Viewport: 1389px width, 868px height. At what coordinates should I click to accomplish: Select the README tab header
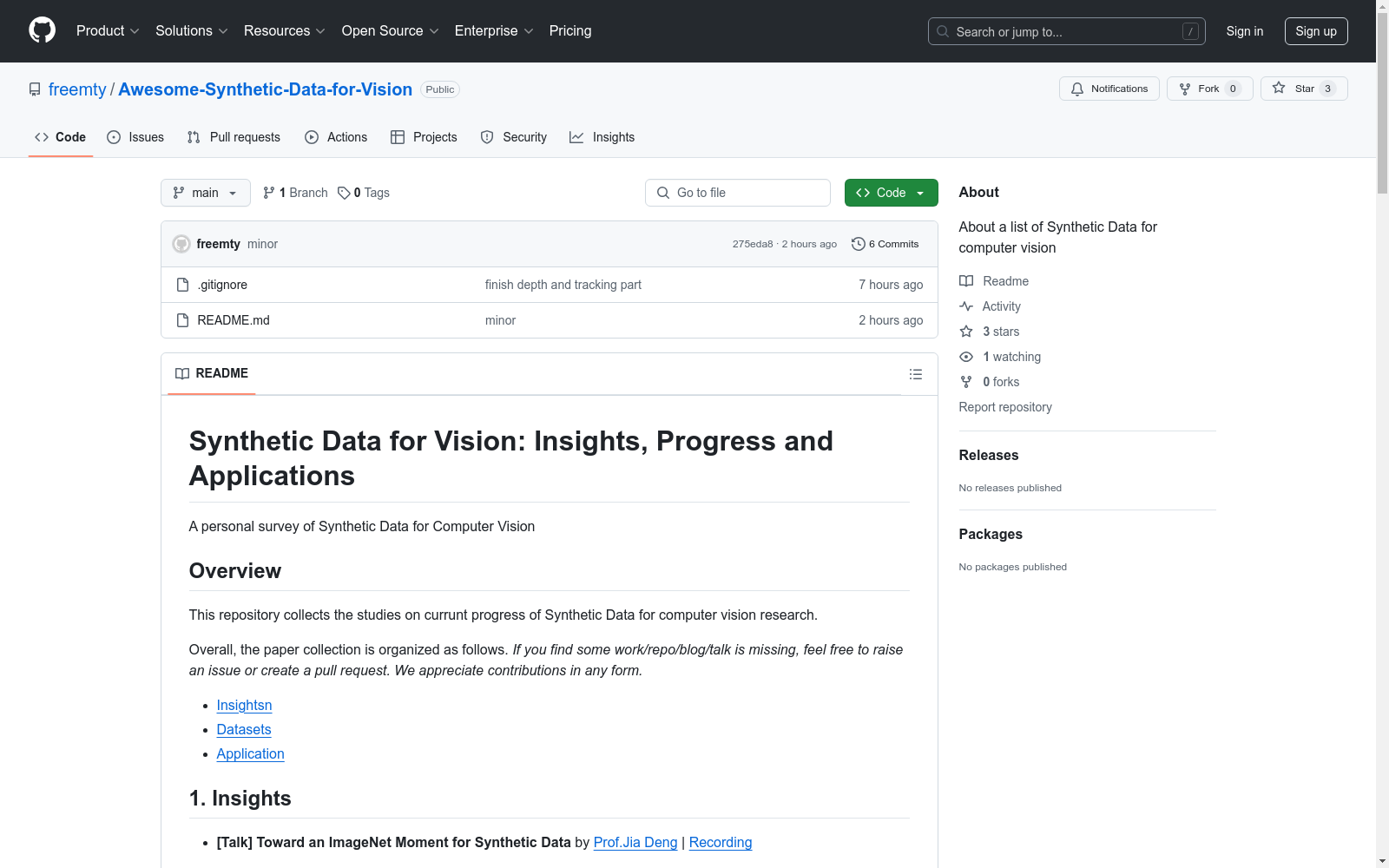pos(212,373)
